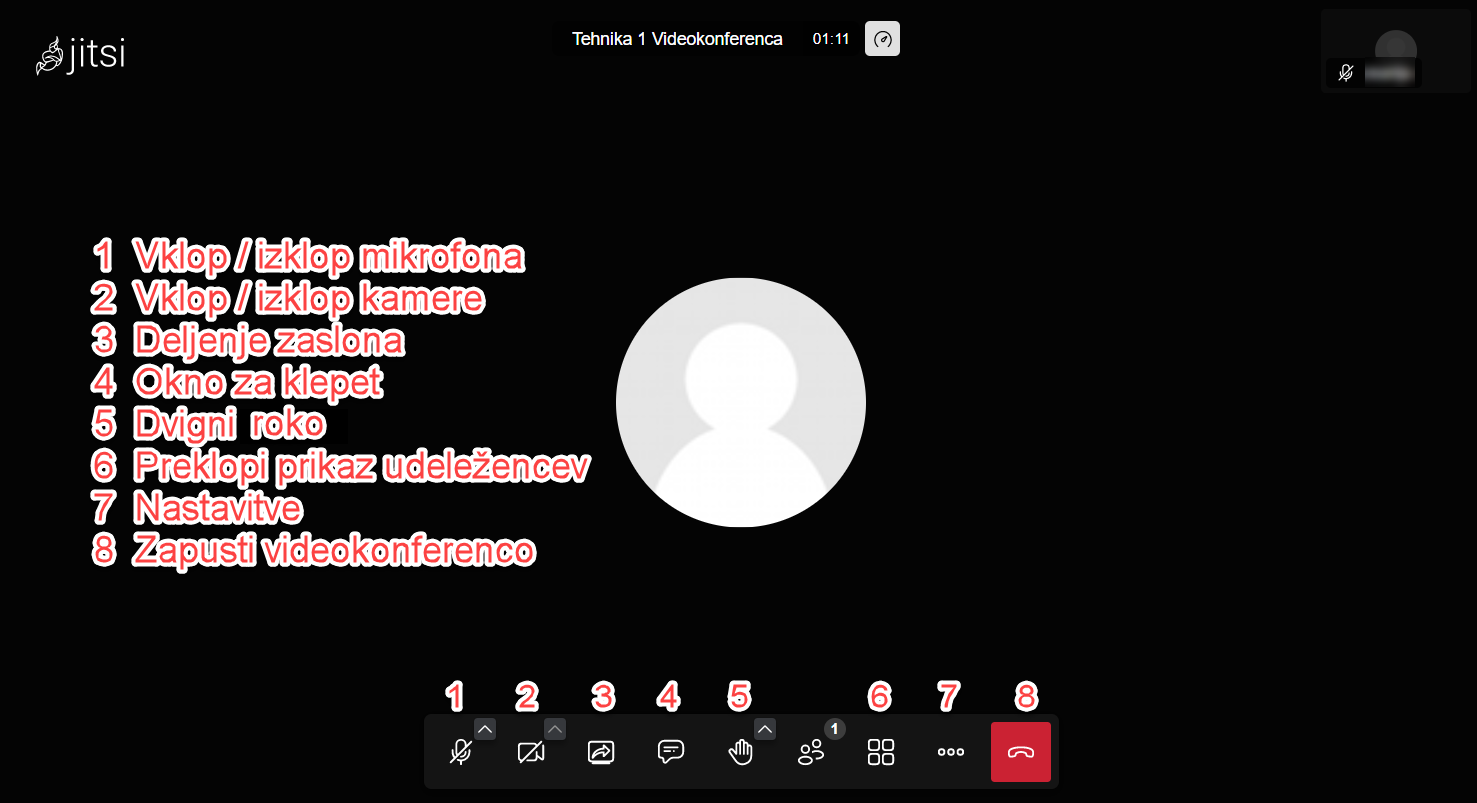Click the participant count badge showing 1
Screen dimensions: 1477x803
(834, 729)
